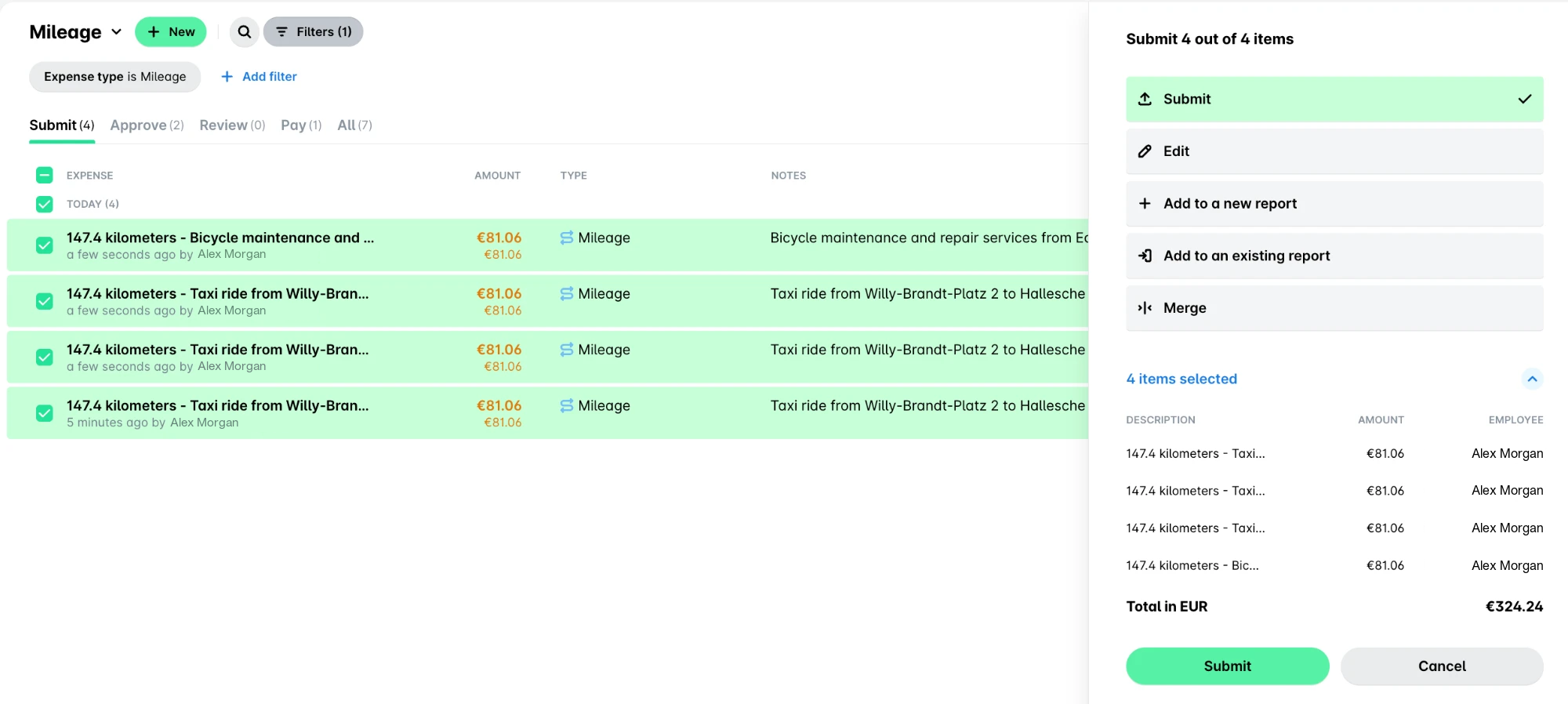Click the plus icon next to Add filter
1568x704 pixels.
pos(227,76)
